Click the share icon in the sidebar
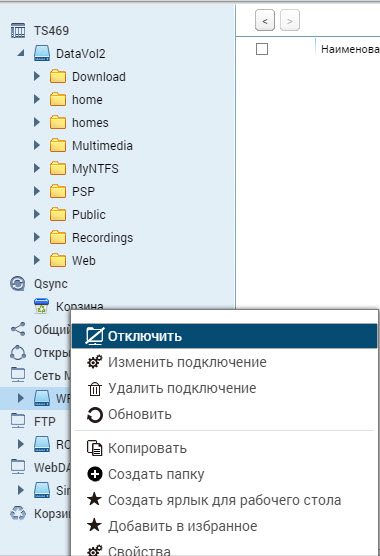This screenshot has width=380, height=556. tap(18, 329)
